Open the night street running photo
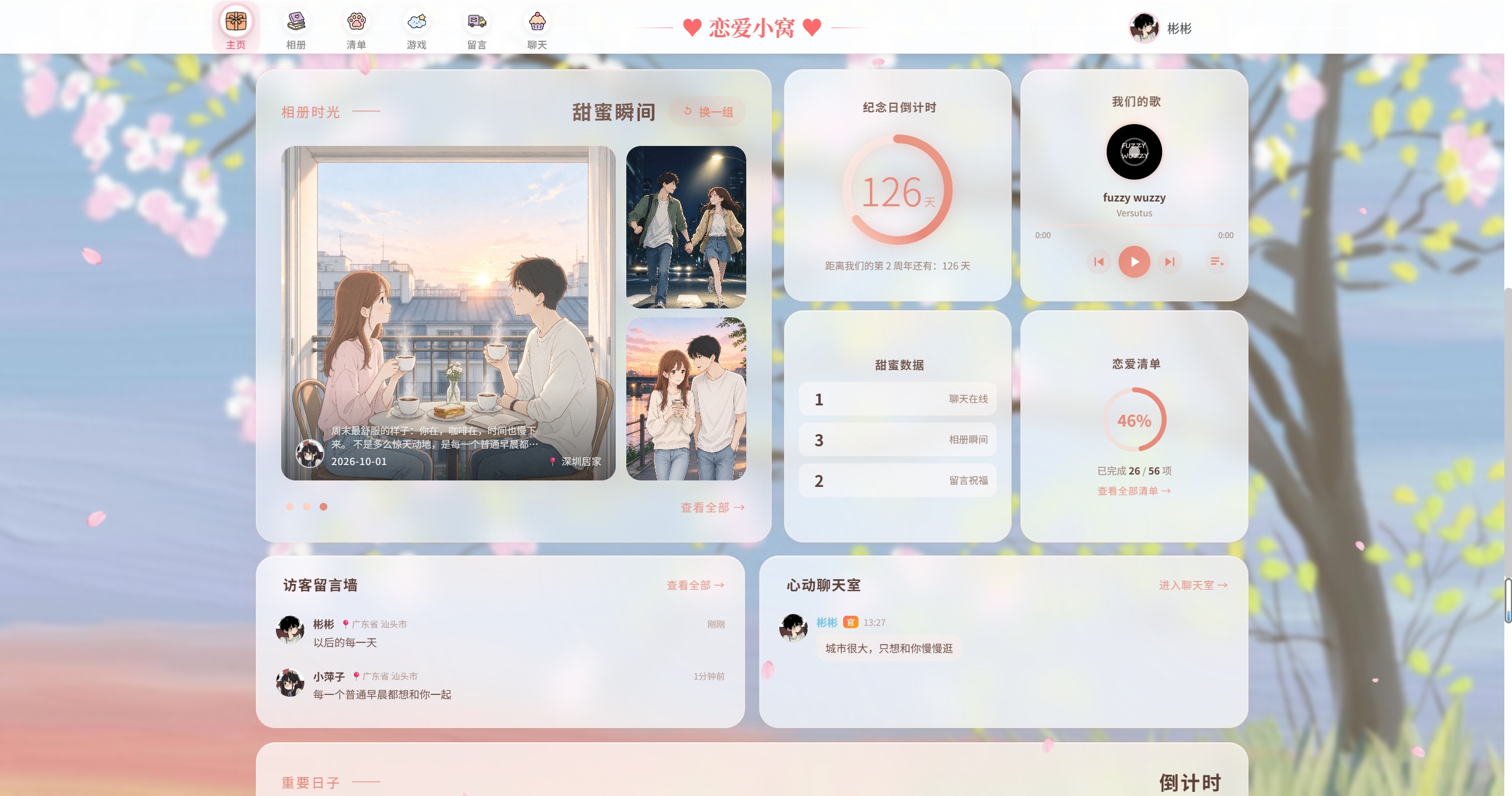This screenshot has width=1512, height=796. coord(686,227)
